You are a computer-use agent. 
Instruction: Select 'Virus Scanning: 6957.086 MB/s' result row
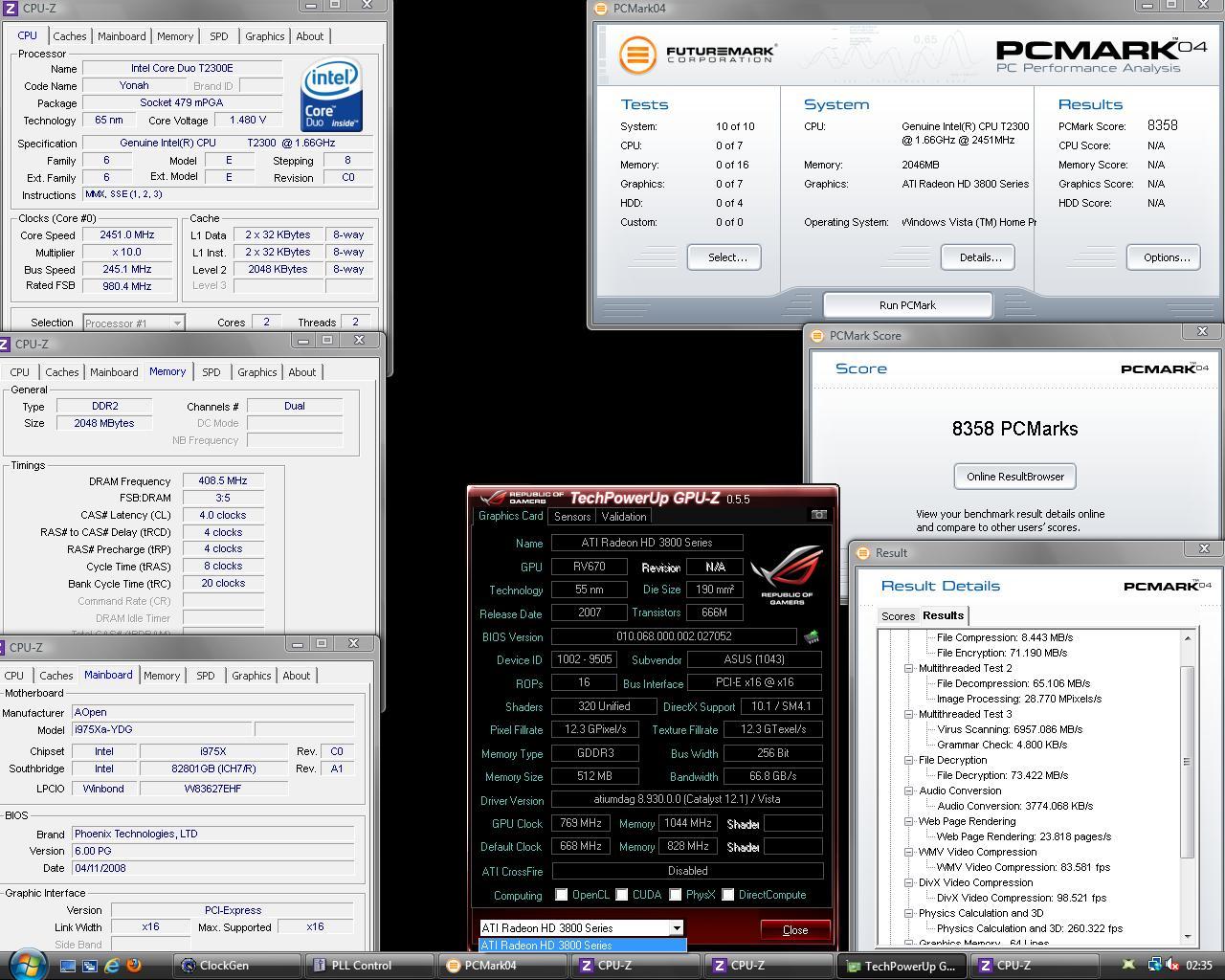(1009, 729)
